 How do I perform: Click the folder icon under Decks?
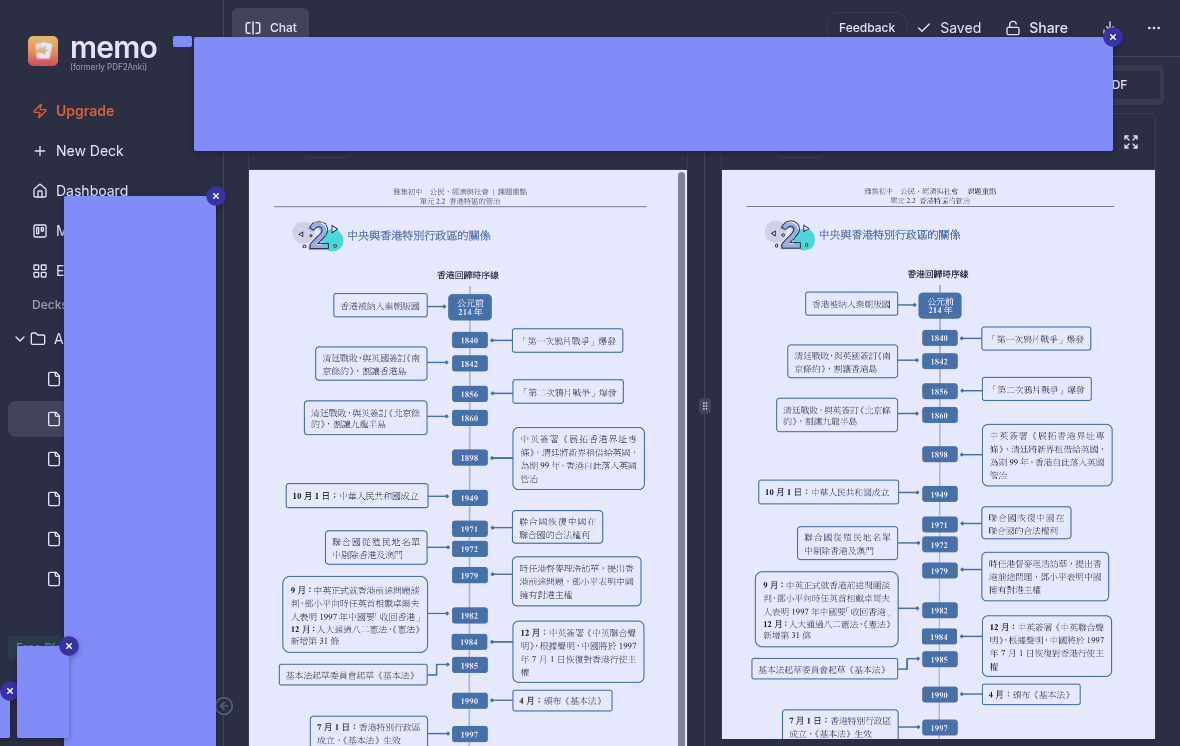pos(38,339)
